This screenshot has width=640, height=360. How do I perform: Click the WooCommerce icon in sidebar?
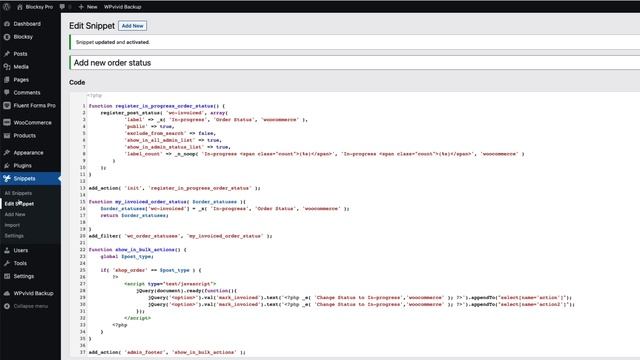(x=7, y=122)
